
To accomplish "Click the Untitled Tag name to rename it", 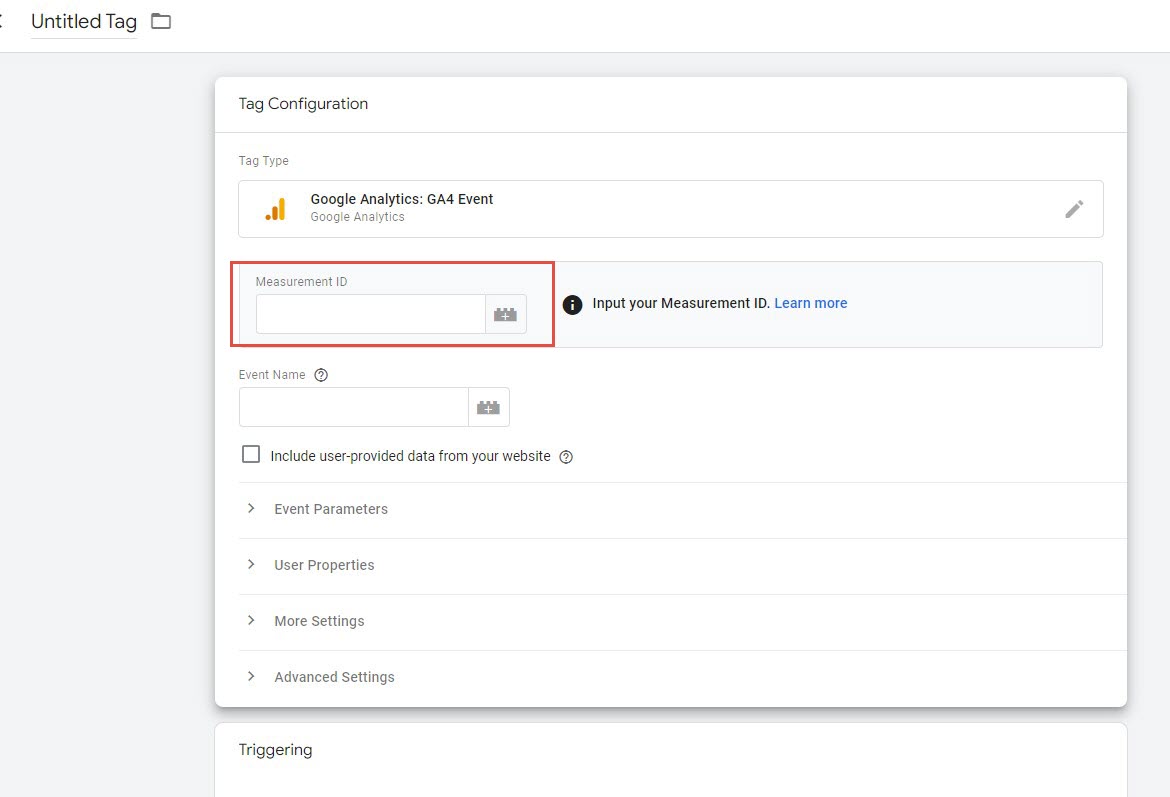I will (84, 21).
